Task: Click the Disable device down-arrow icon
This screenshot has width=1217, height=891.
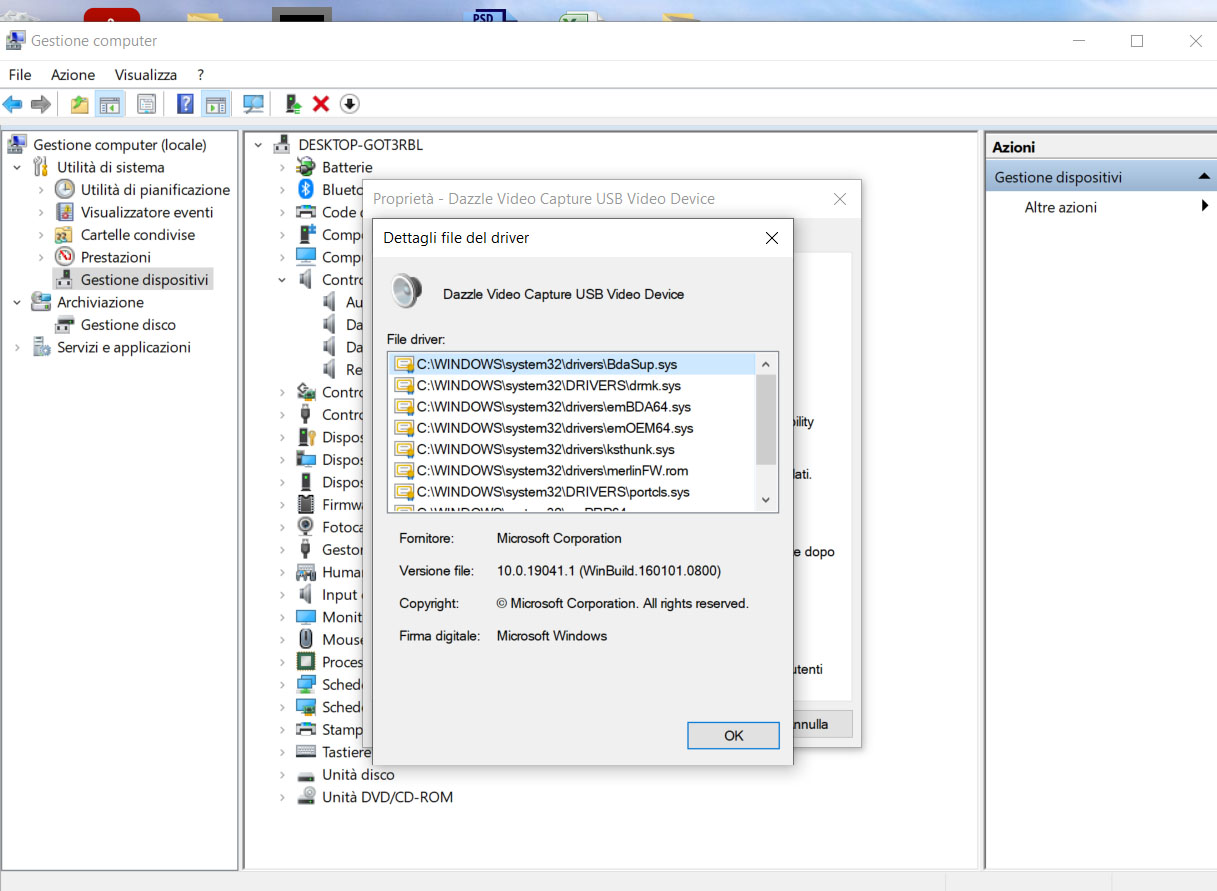Action: (x=349, y=104)
